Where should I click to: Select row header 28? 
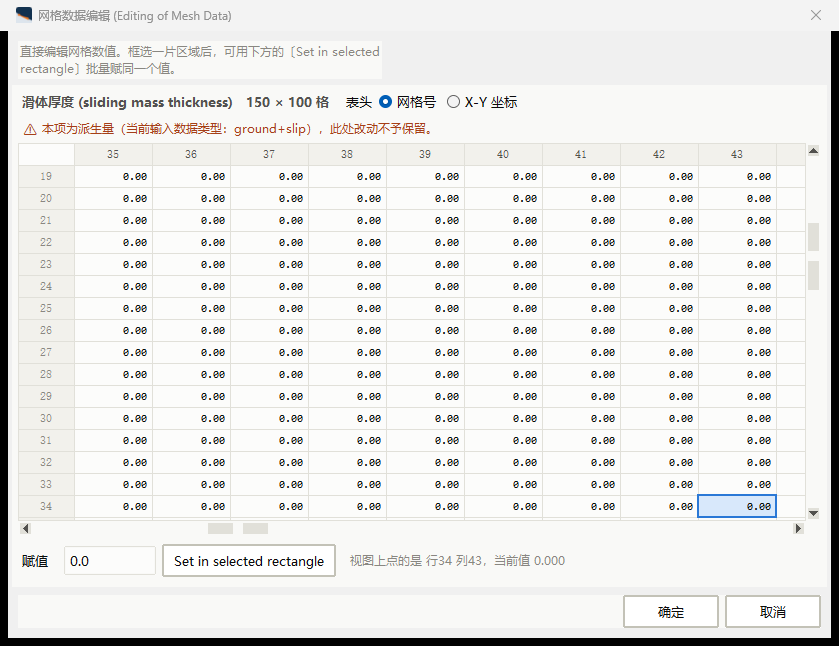[46, 374]
